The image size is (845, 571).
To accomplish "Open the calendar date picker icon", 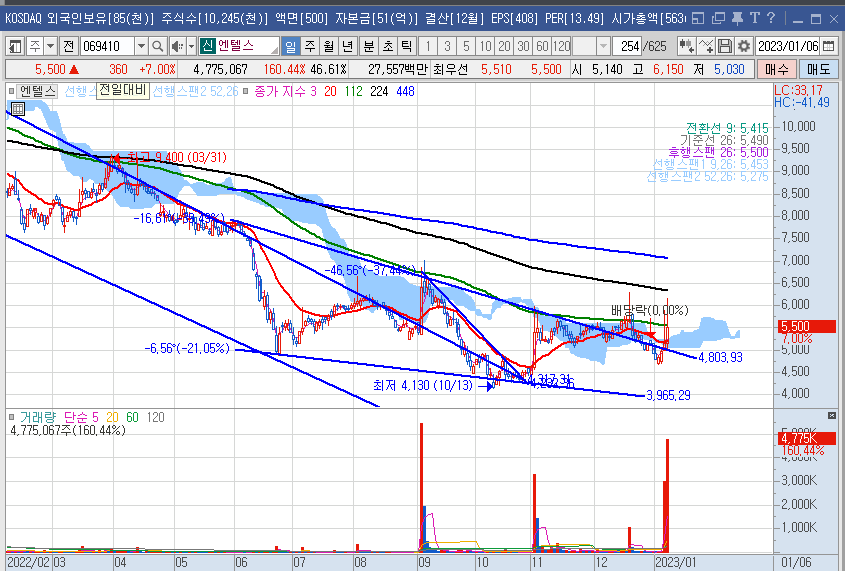I will 830,46.
